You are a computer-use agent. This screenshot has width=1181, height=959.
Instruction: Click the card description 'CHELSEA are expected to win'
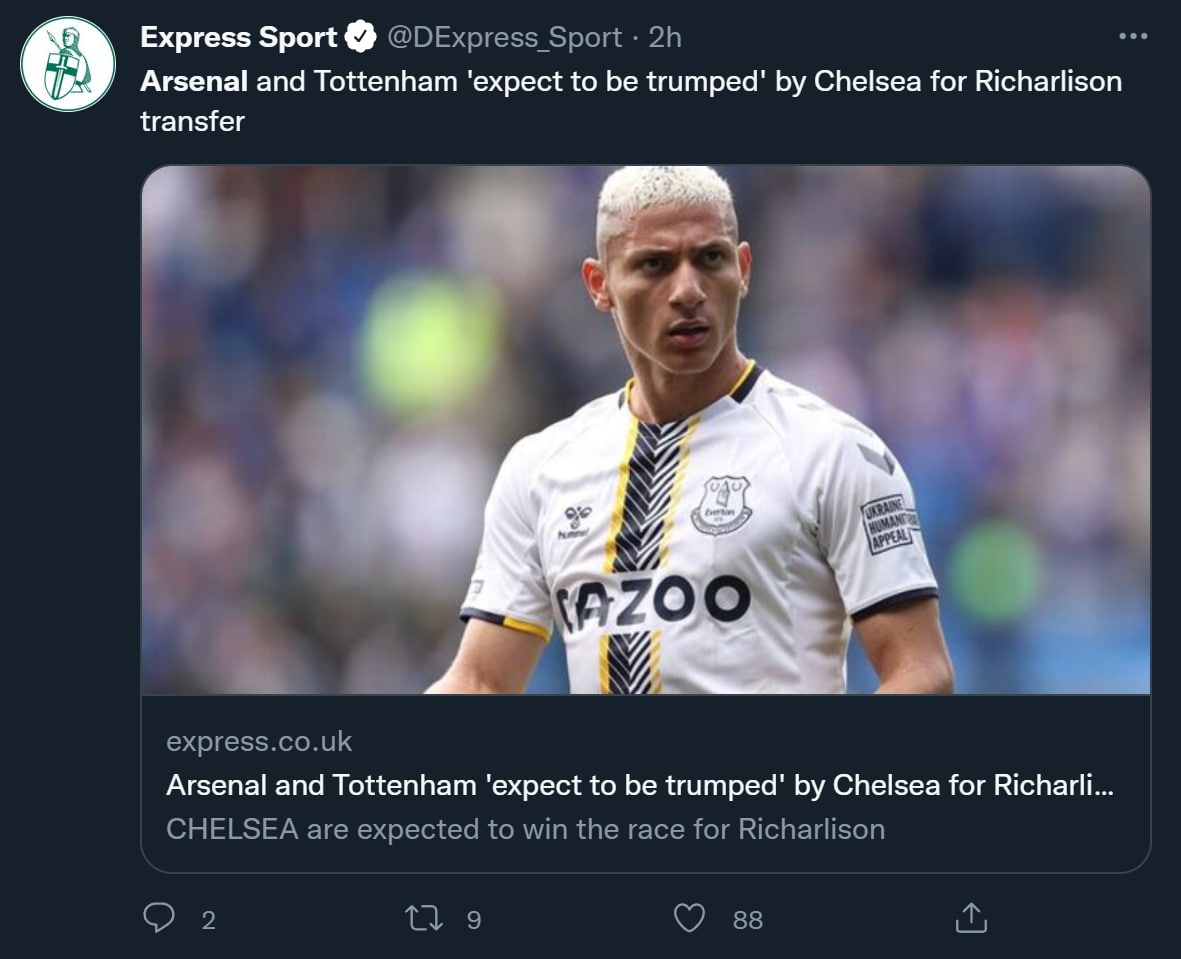[525, 829]
